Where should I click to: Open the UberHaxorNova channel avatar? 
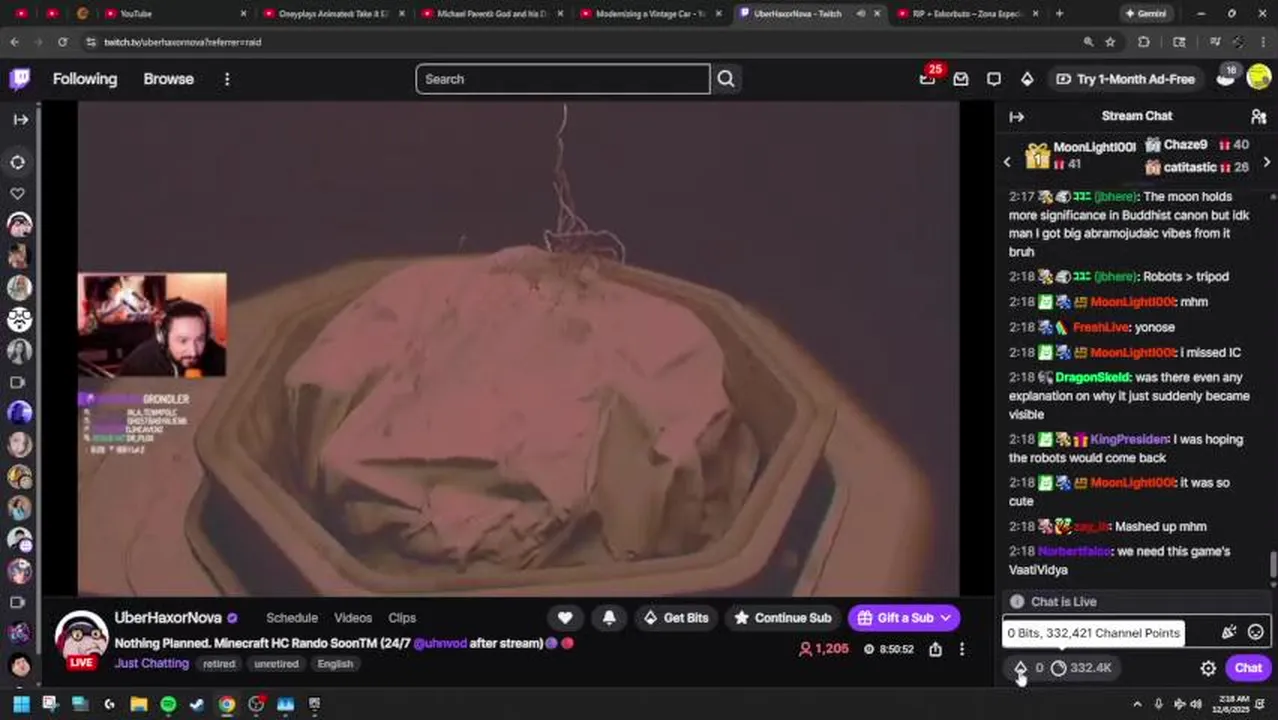[81, 638]
